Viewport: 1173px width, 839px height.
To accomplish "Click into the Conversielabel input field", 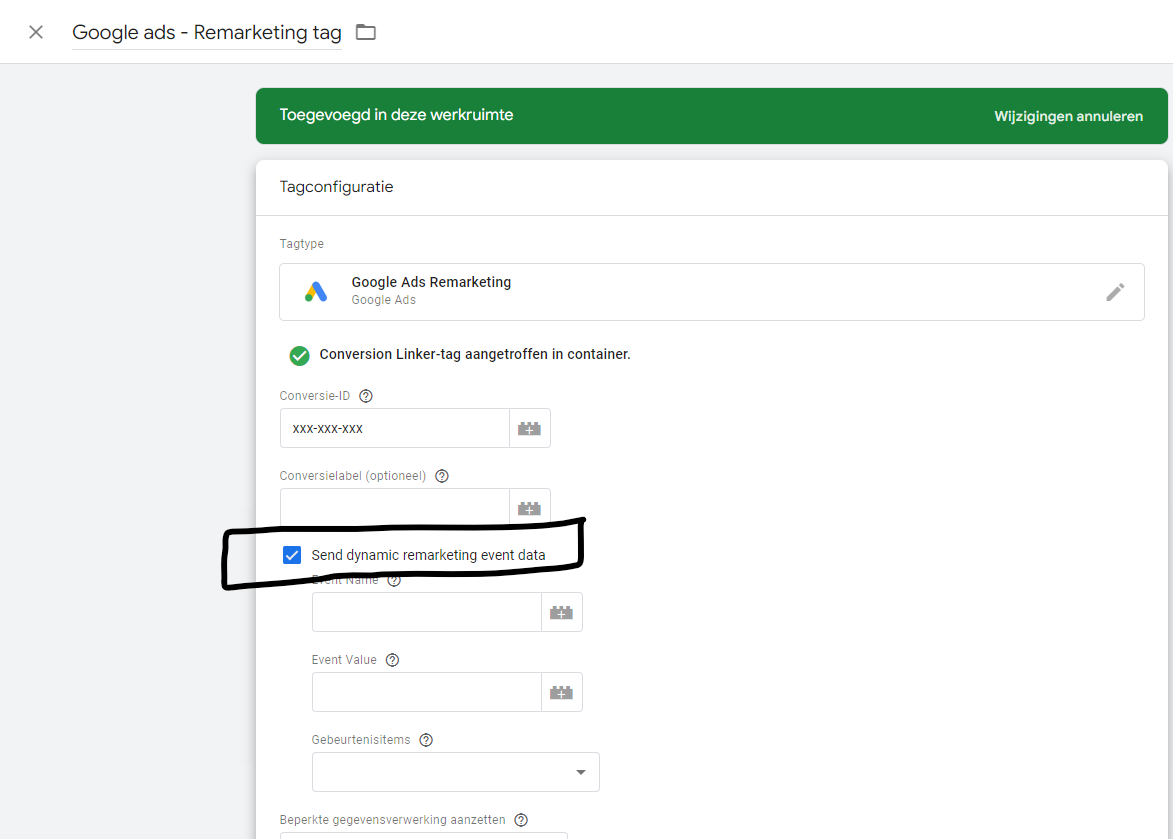I will coord(394,506).
